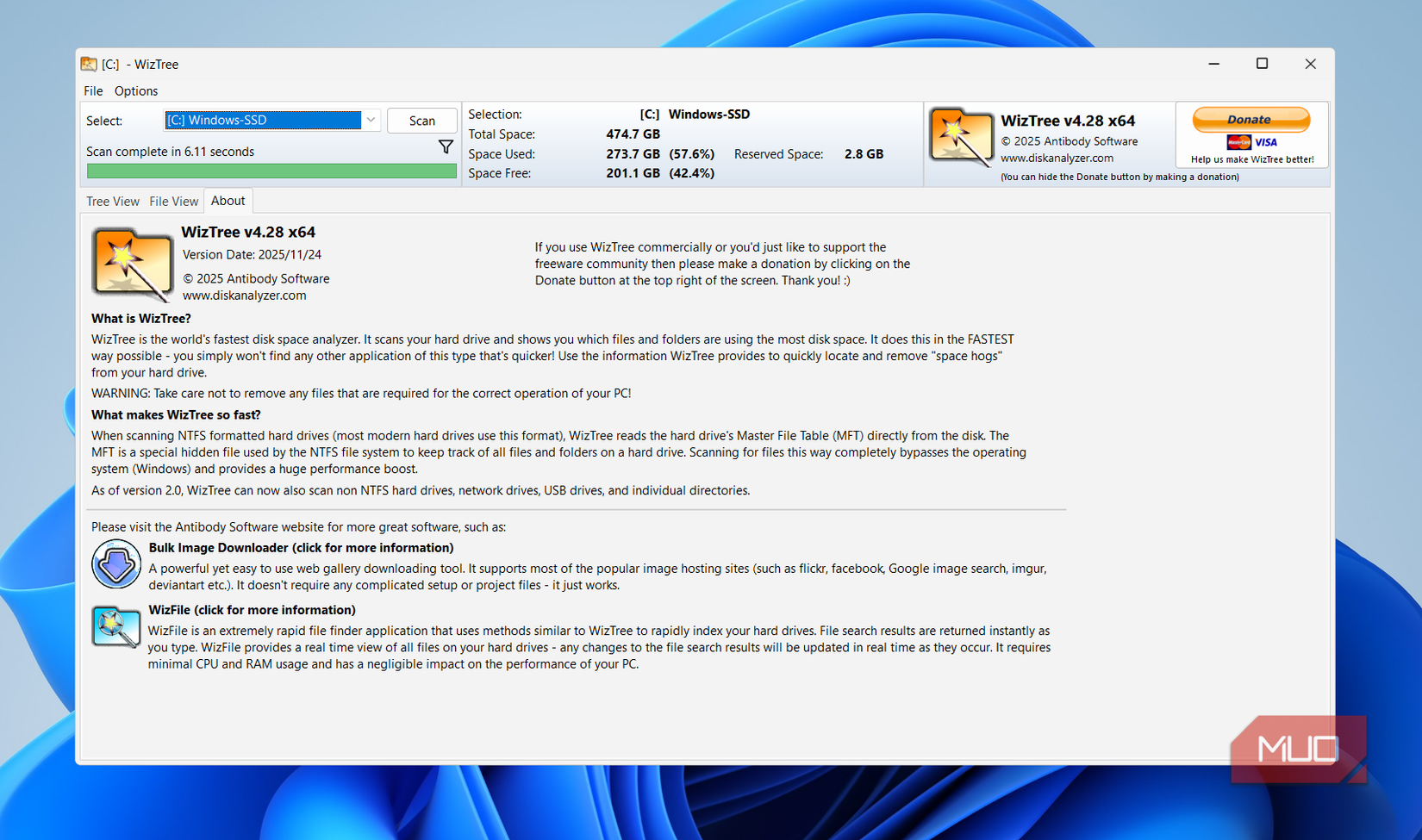1422x840 pixels.
Task: Open the Options menu
Action: pyautogui.click(x=136, y=91)
